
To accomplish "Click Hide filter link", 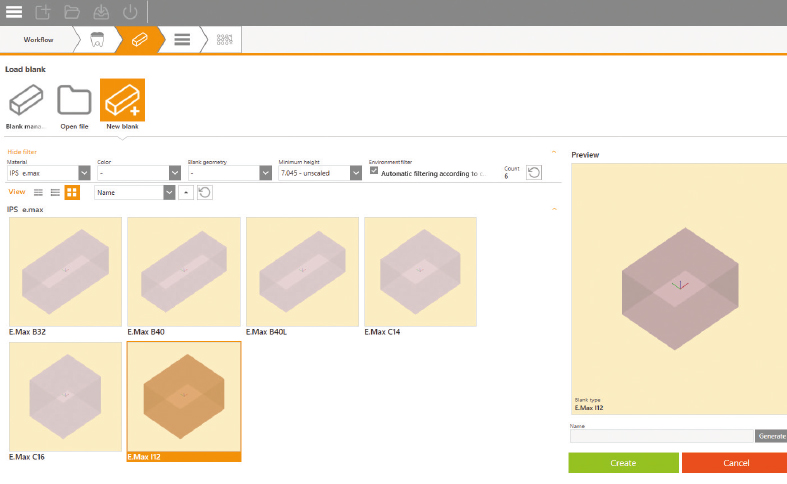I will 22,152.
